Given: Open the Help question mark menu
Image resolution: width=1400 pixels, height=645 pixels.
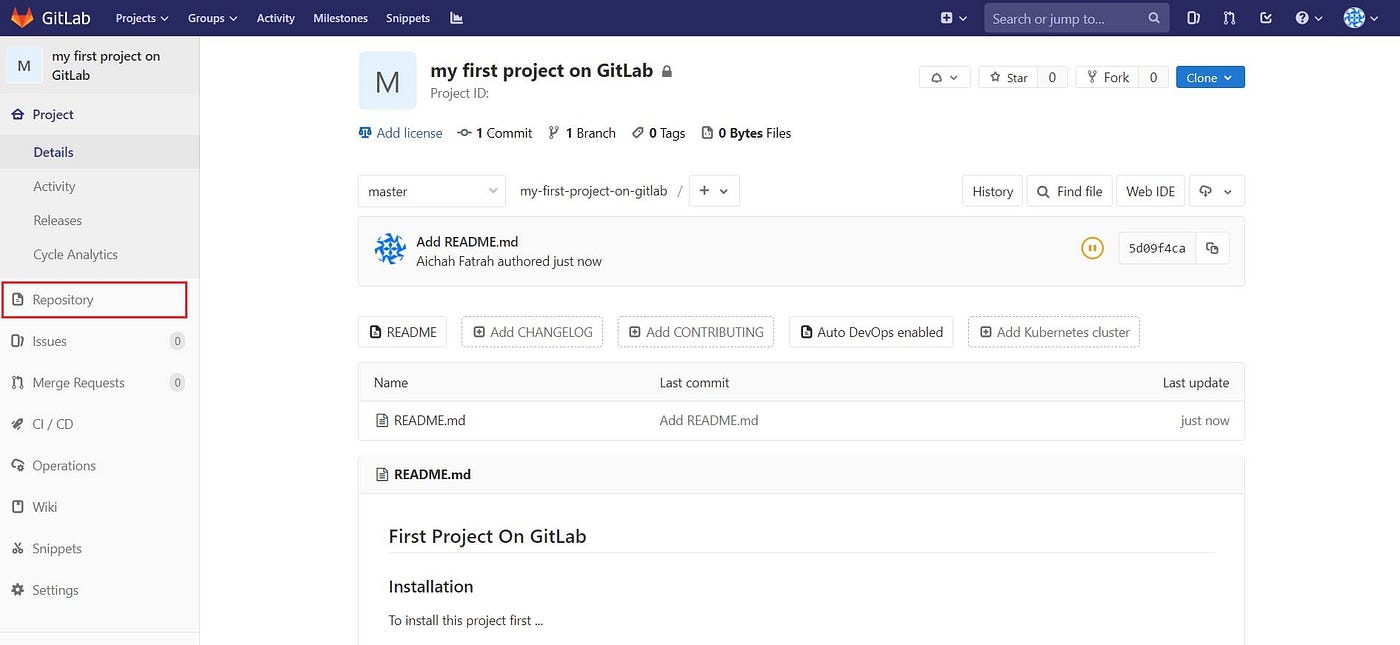Looking at the screenshot, I should pyautogui.click(x=1309, y=18).
